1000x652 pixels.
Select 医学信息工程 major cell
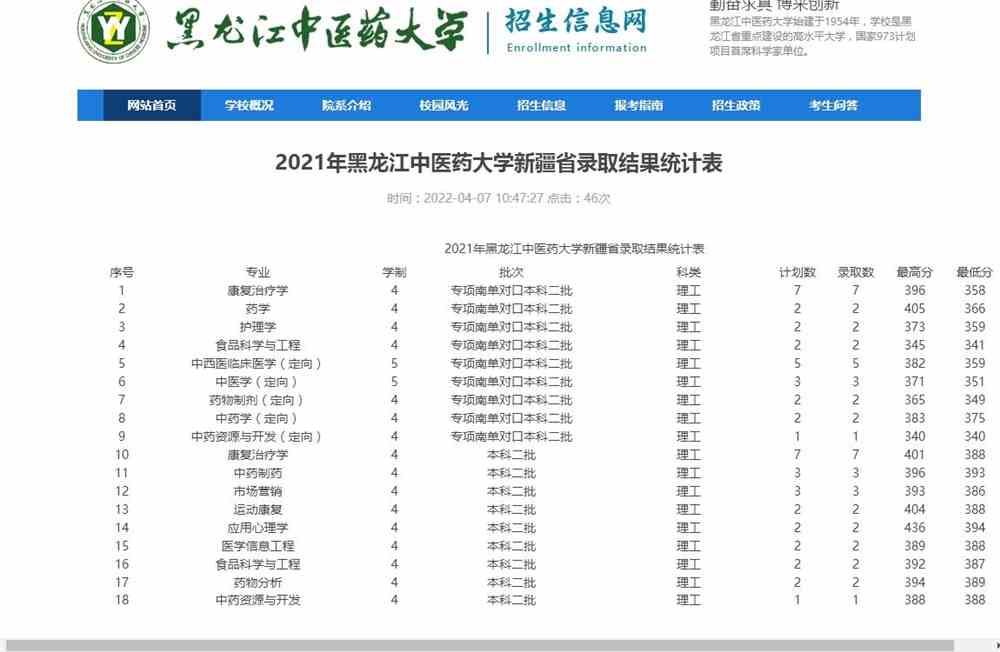tap(258, 546)
